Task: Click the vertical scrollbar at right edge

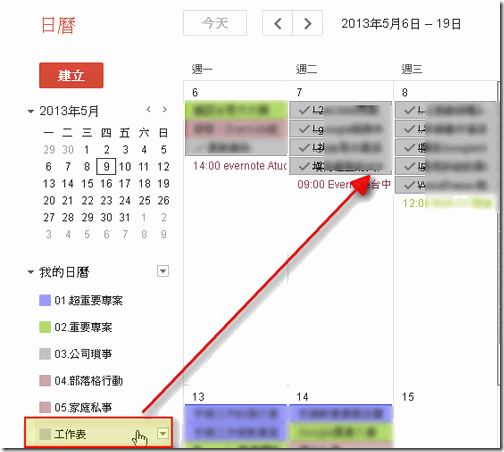Action: (x=499, y=233)
